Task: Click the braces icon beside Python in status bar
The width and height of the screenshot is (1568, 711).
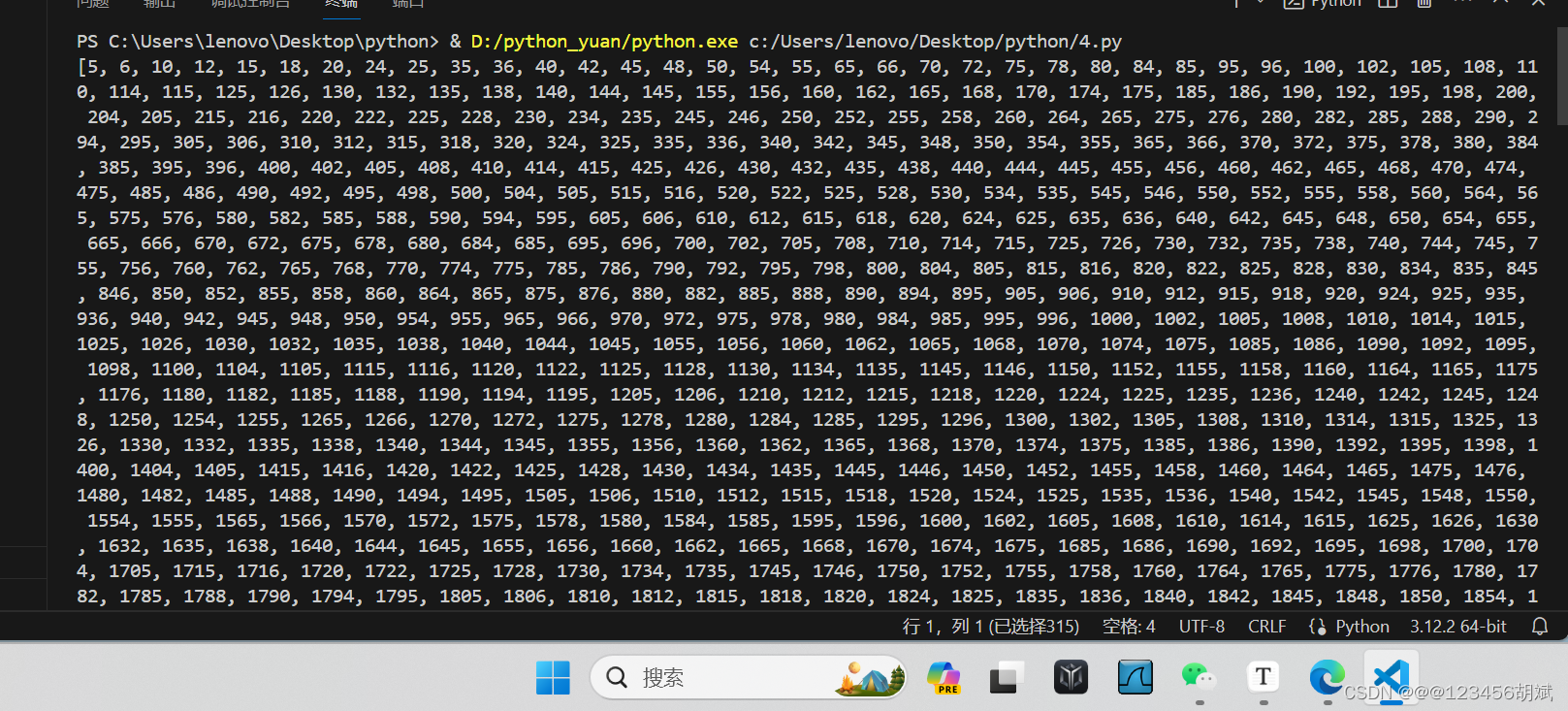Action: 1317,627
